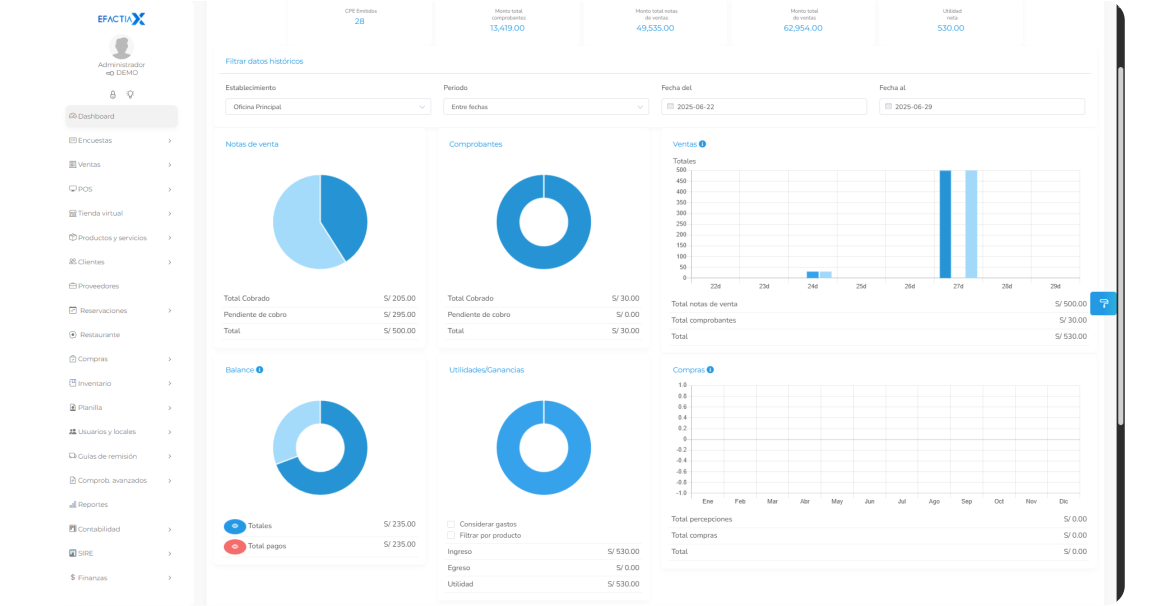Image resolution: width=1175 pixels, height=606 pixels.
Task: Open the paint roller theme customizer
Action: click(x=1103, y=303)
